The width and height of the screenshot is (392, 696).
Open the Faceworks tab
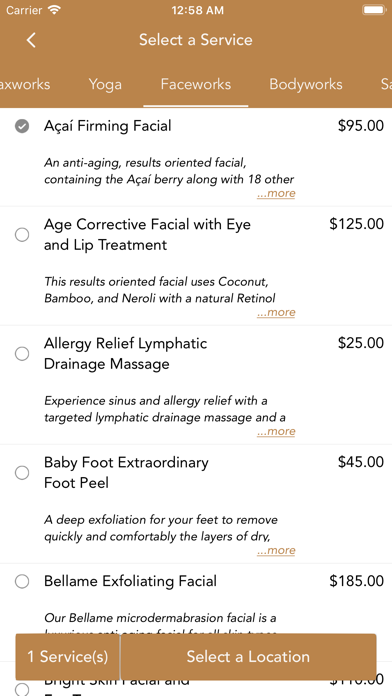click(x=196, y=84)
